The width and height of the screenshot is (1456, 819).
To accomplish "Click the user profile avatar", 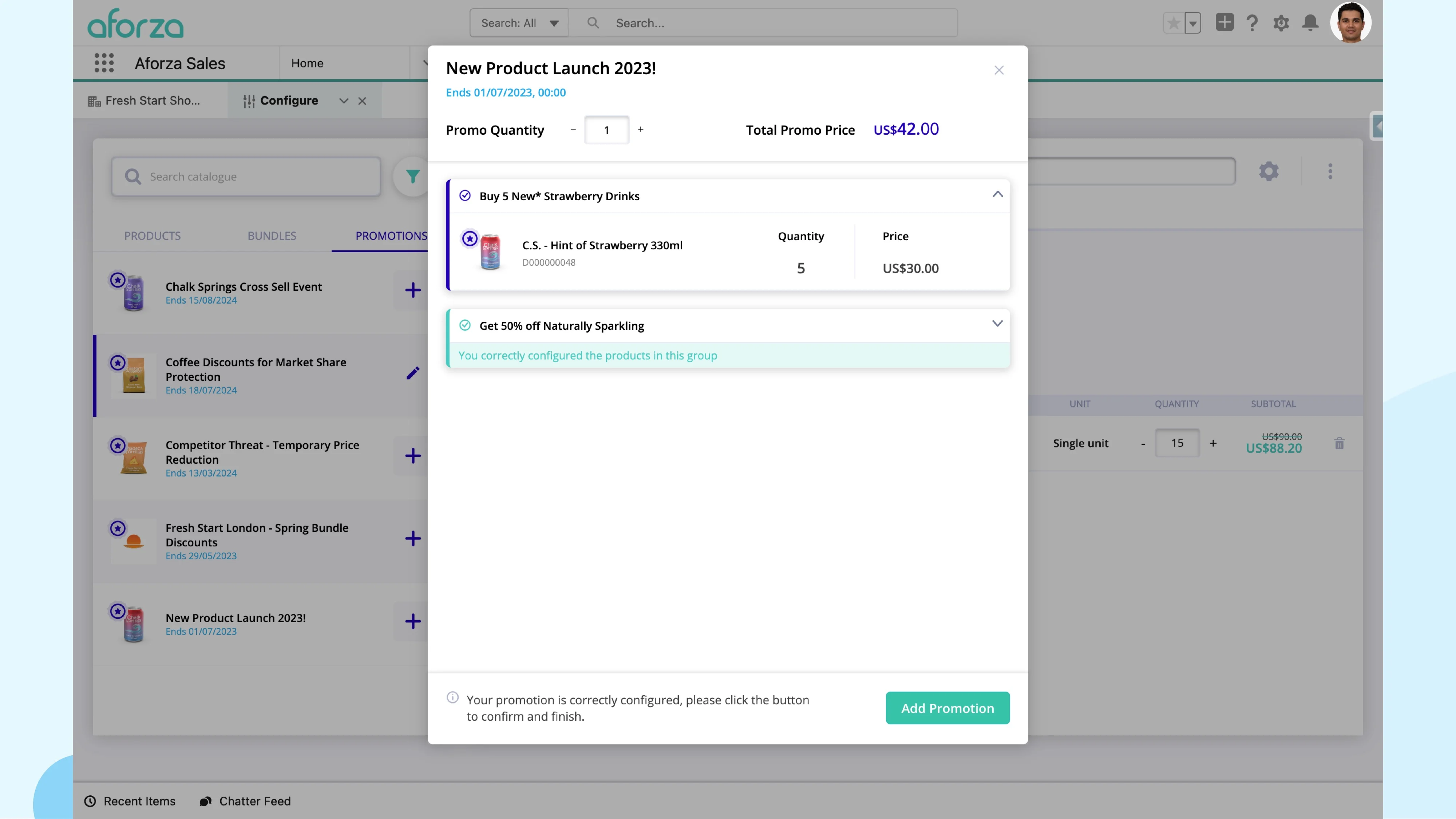I will coord(1350,23).
